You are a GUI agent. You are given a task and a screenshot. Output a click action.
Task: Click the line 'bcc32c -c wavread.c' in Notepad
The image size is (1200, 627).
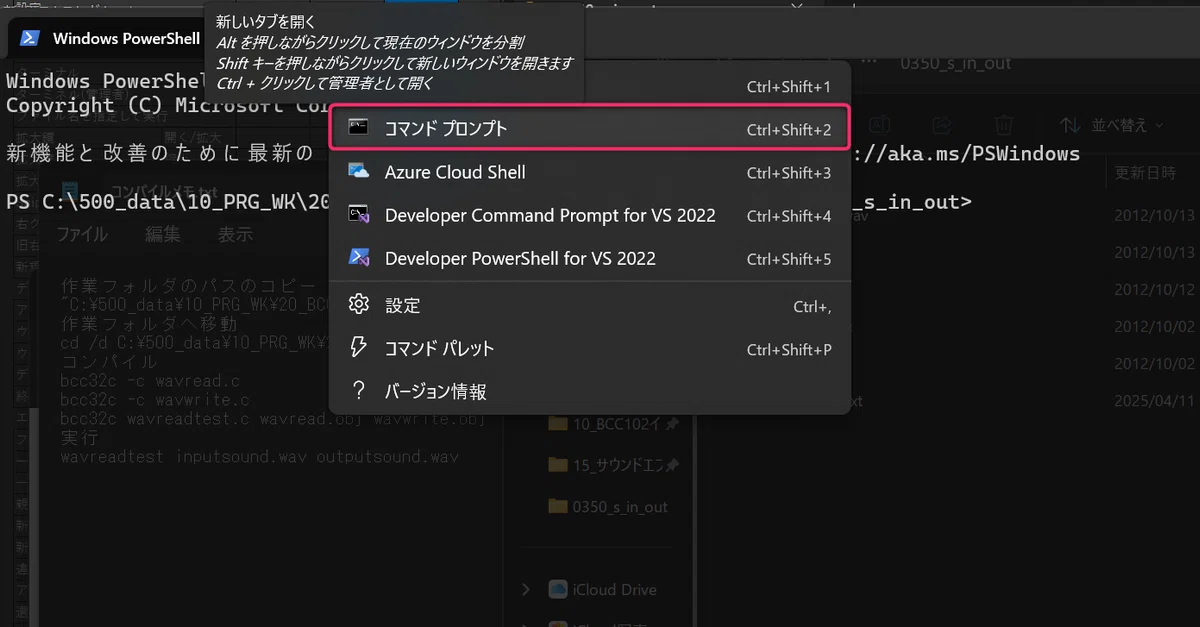click(152, 380)
